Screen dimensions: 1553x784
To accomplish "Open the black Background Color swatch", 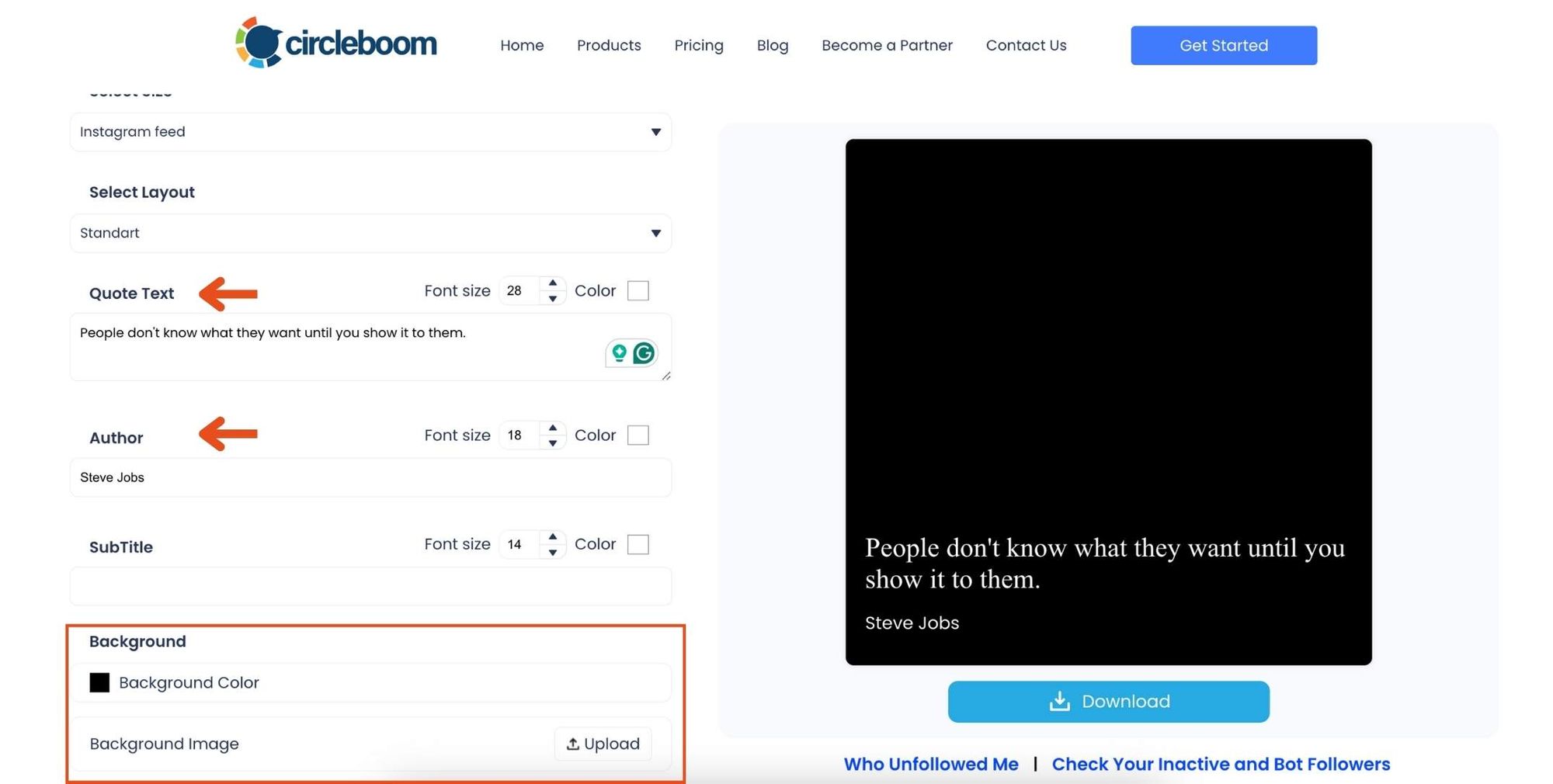I will coord(99,682).
